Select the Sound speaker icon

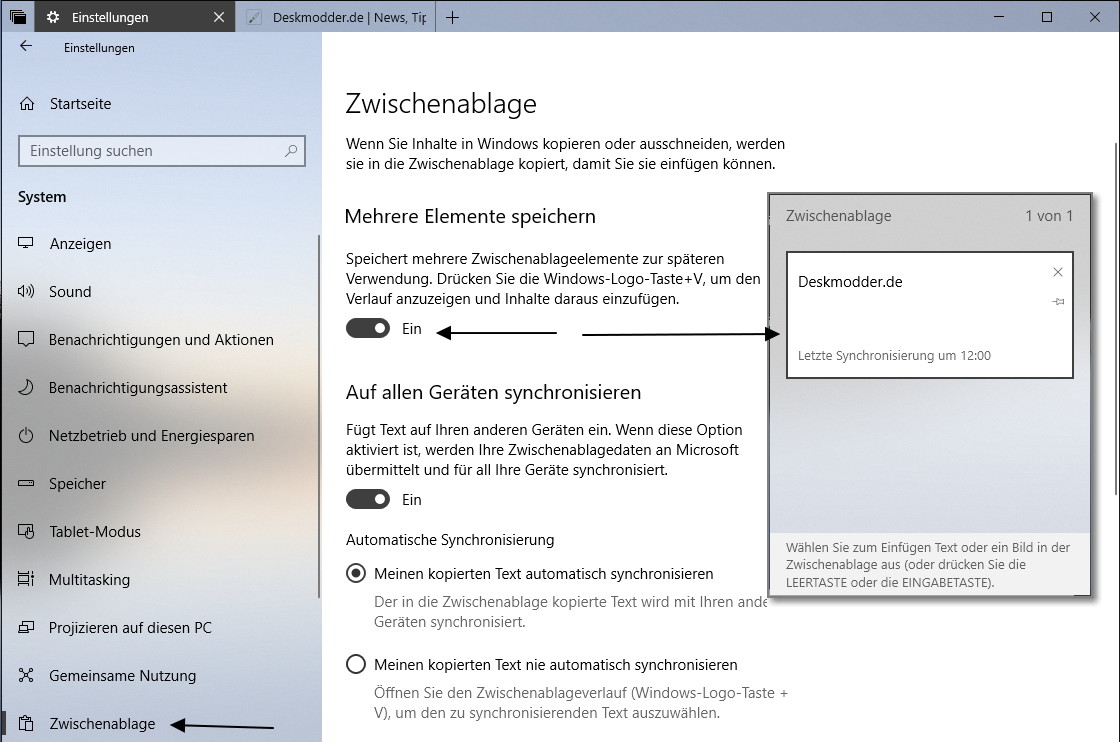click(26, 291)
